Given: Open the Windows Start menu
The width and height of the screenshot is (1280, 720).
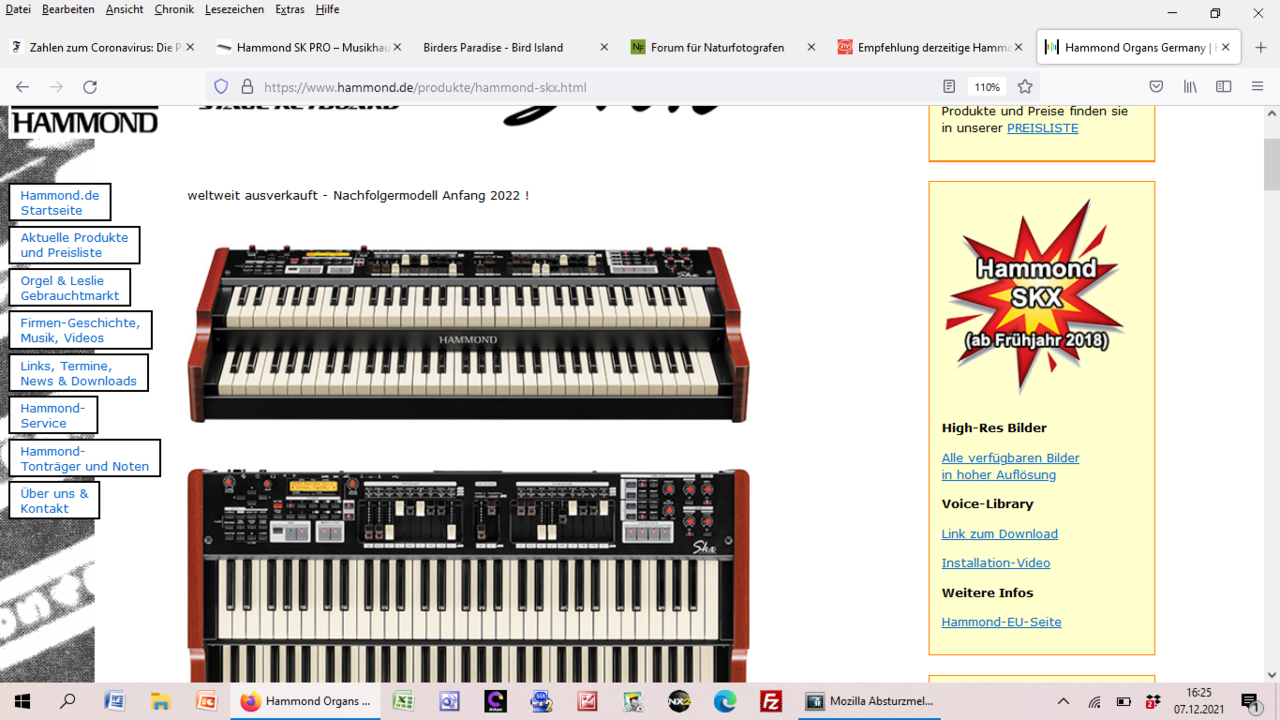Looking at the screenshot, I should click(22, 701).
